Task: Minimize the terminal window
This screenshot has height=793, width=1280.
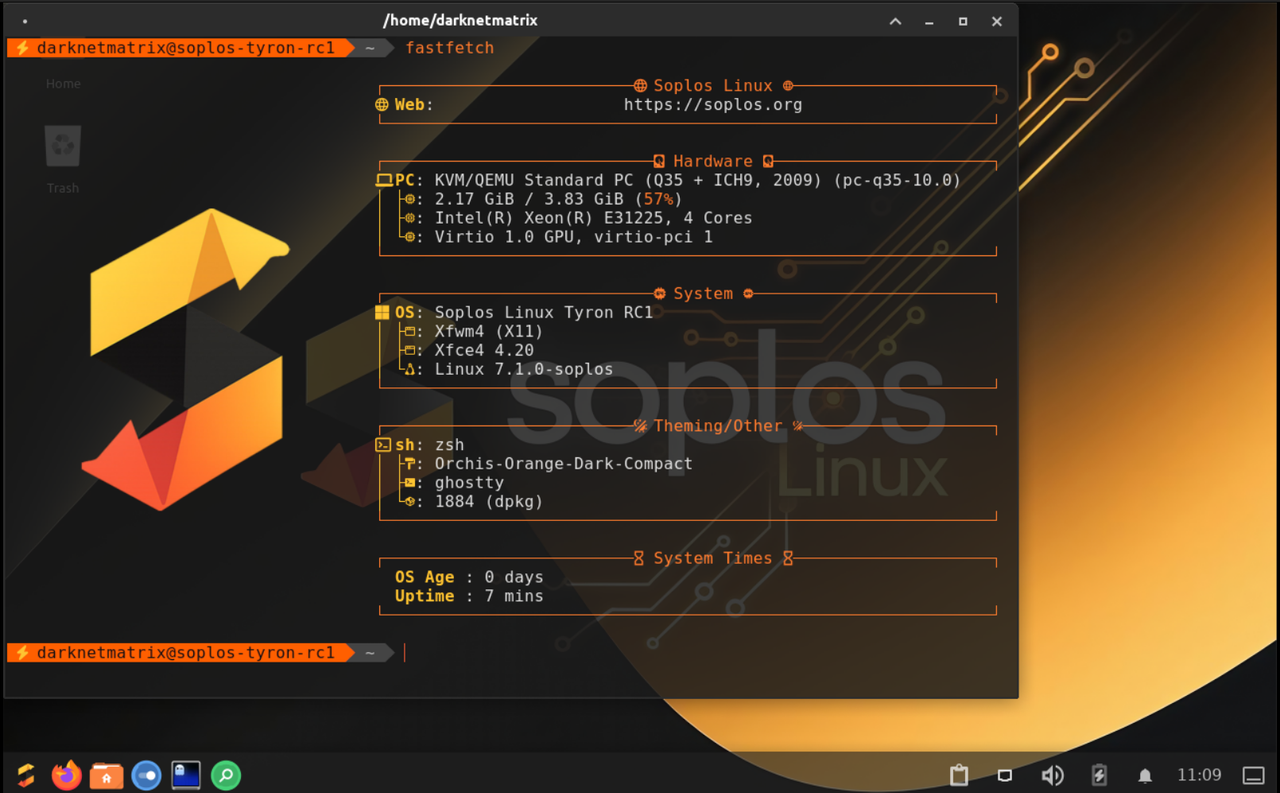Action: 929,21
